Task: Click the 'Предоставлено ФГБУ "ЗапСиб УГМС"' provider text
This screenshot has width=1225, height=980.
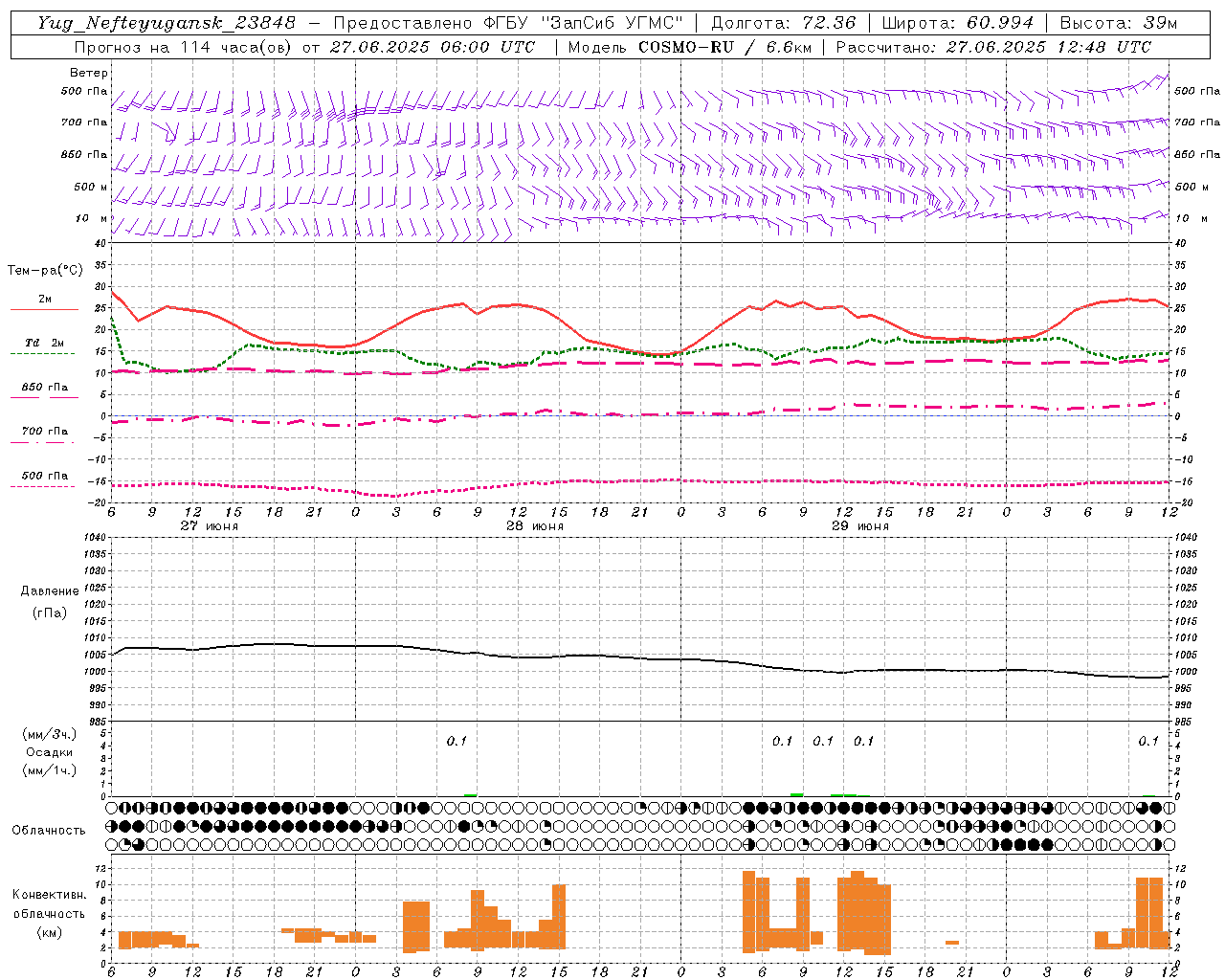Action: click(507, 23)
